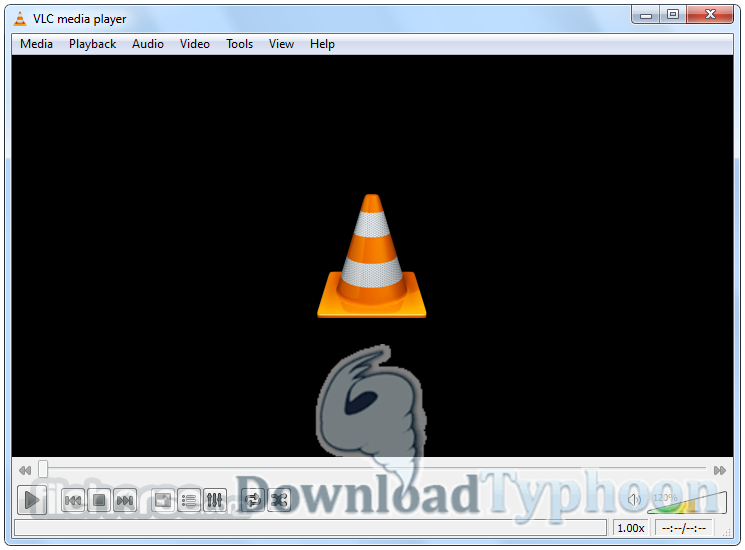Screen dimensions: 745x550
Task: Show the playlist icon
Action: 189,500
